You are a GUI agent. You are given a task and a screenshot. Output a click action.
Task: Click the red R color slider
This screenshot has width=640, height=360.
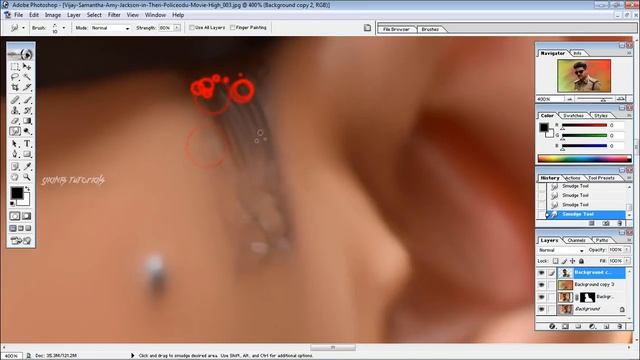coord(584,125)
